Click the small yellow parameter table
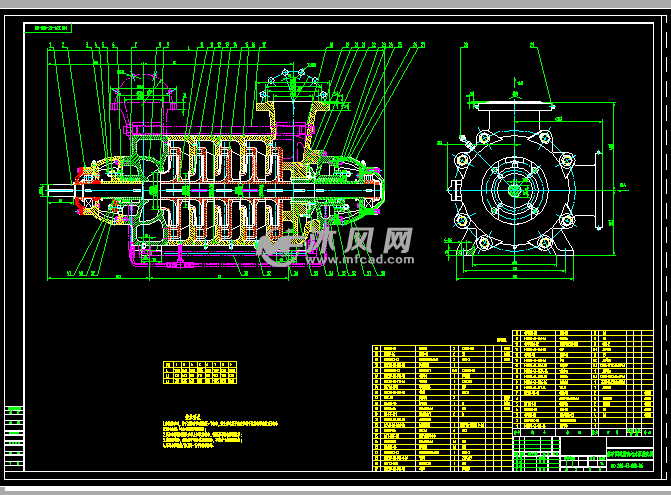This screenshot has height=495, width=671. [x=199, y=373]
